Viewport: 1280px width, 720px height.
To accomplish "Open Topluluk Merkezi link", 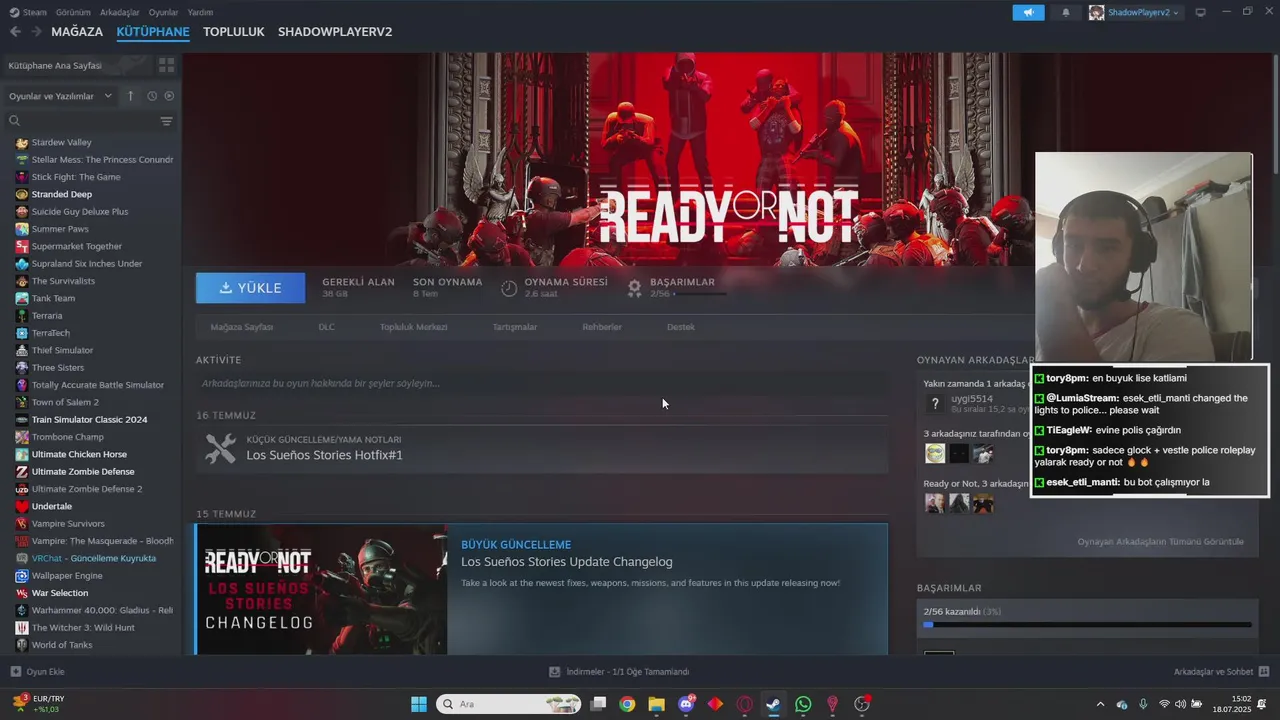I will pos(414,327).
